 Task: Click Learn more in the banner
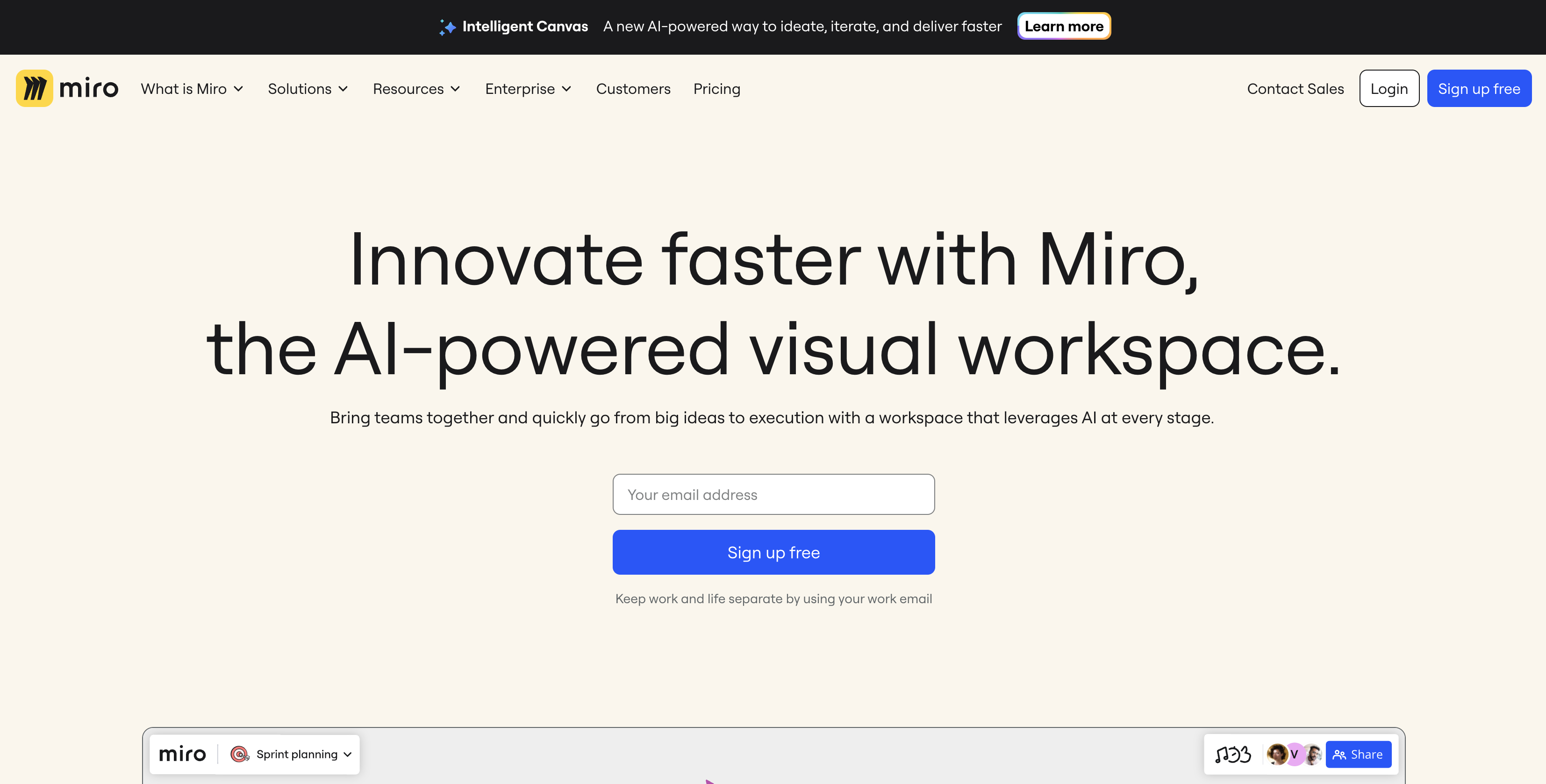1064,26
